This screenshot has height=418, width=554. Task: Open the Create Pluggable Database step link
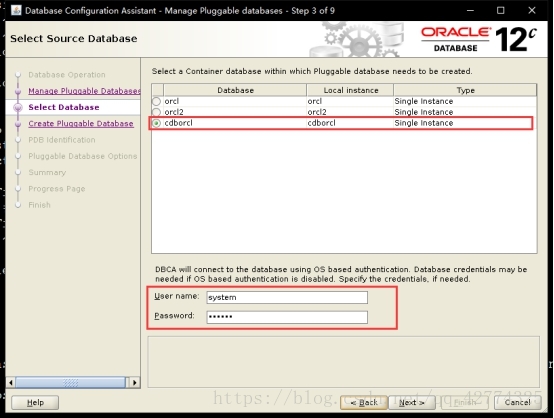81,124
